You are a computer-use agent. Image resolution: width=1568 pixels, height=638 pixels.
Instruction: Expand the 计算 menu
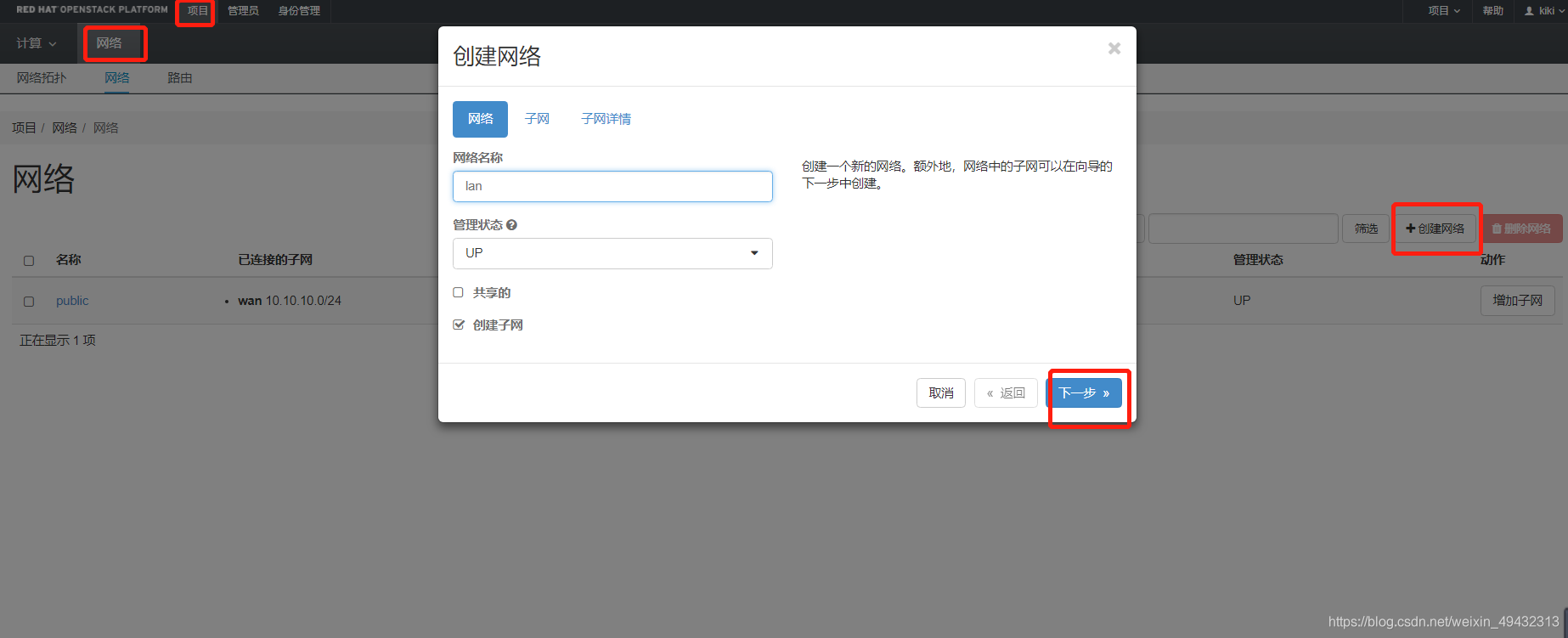pos(37,43)
